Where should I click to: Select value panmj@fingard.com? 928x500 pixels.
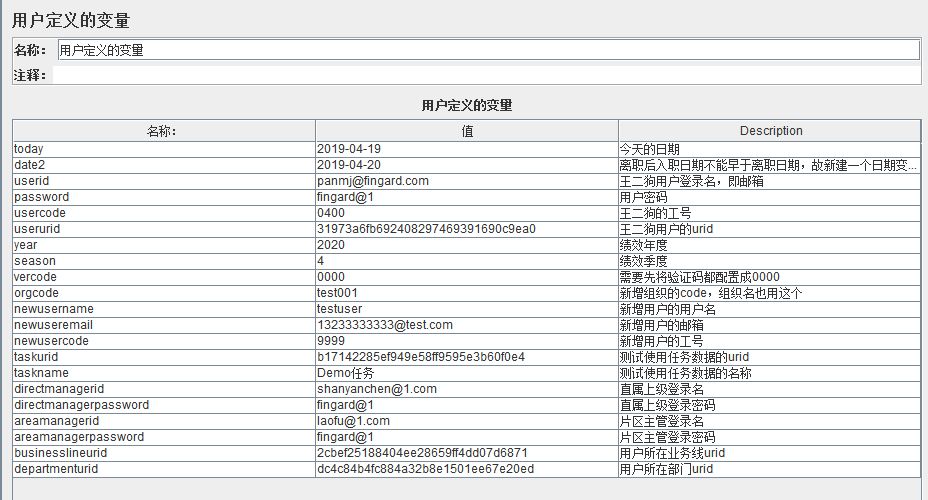tap(467, 181)
